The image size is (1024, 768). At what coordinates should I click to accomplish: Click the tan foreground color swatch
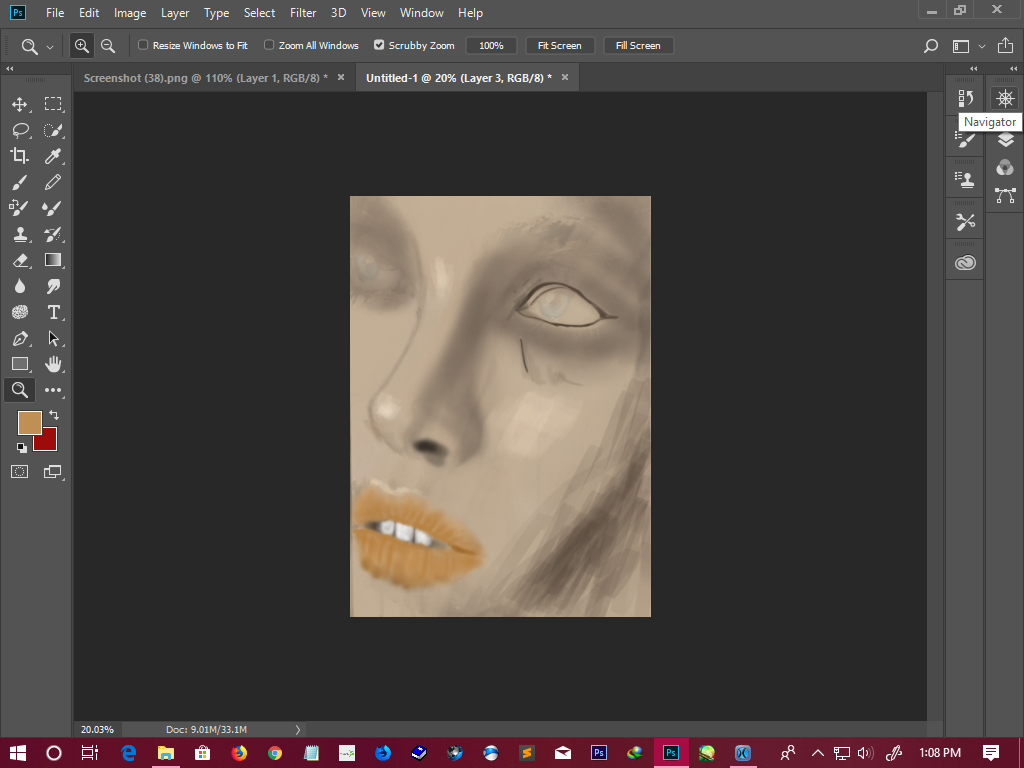29,422
